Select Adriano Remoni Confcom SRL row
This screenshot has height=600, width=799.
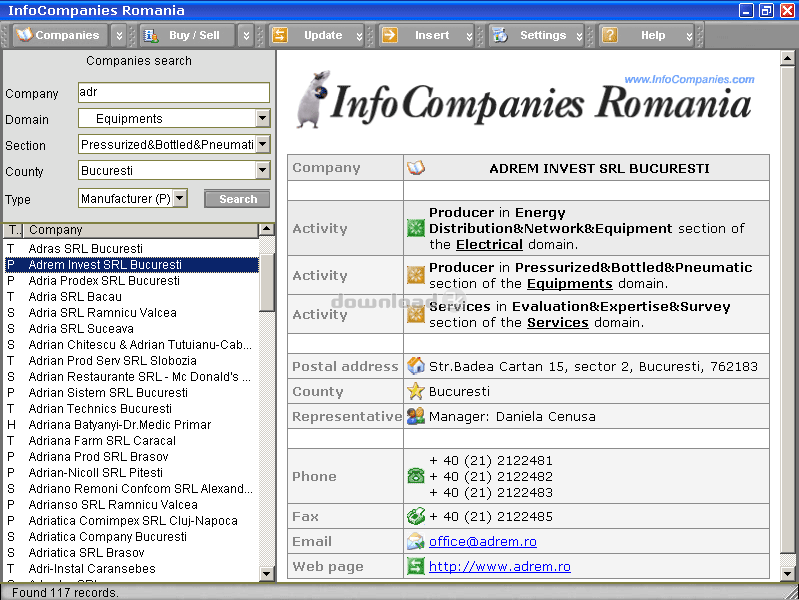coord(131,488)
